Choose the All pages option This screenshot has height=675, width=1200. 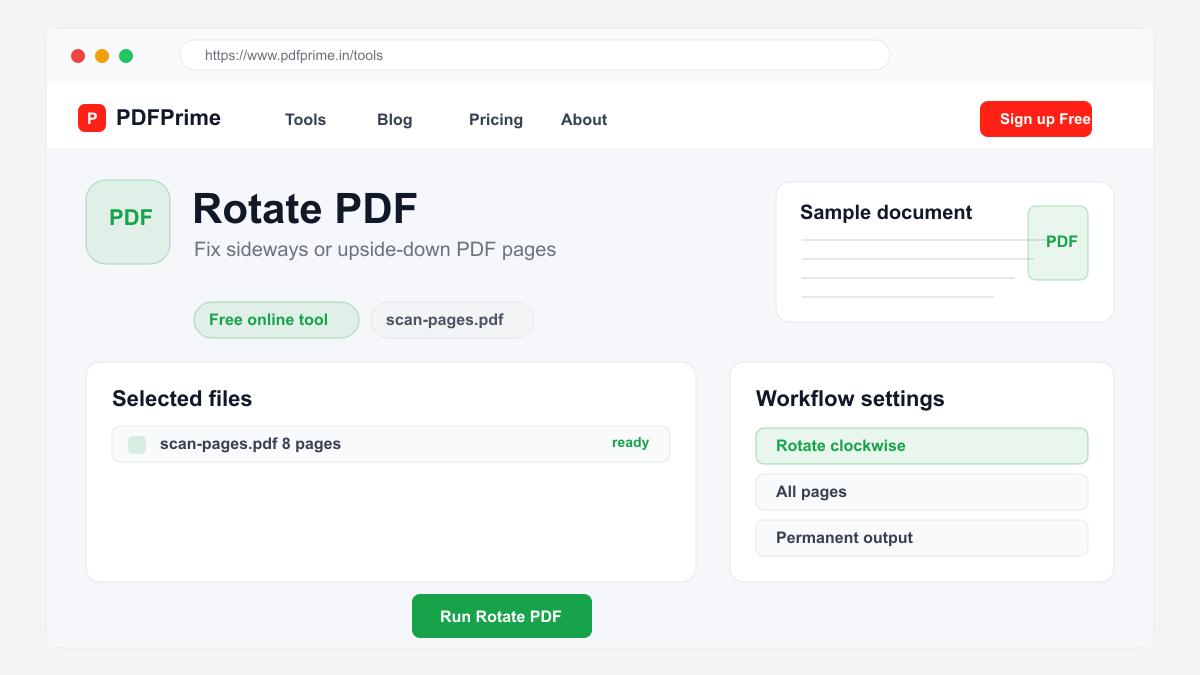click(922, 492)
